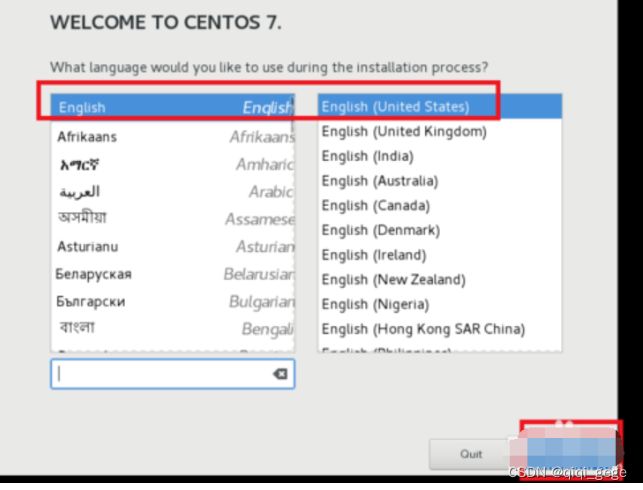This screenshot has height=490, width=643.
Task: Click the Quit button
Action: click(470, 454)
